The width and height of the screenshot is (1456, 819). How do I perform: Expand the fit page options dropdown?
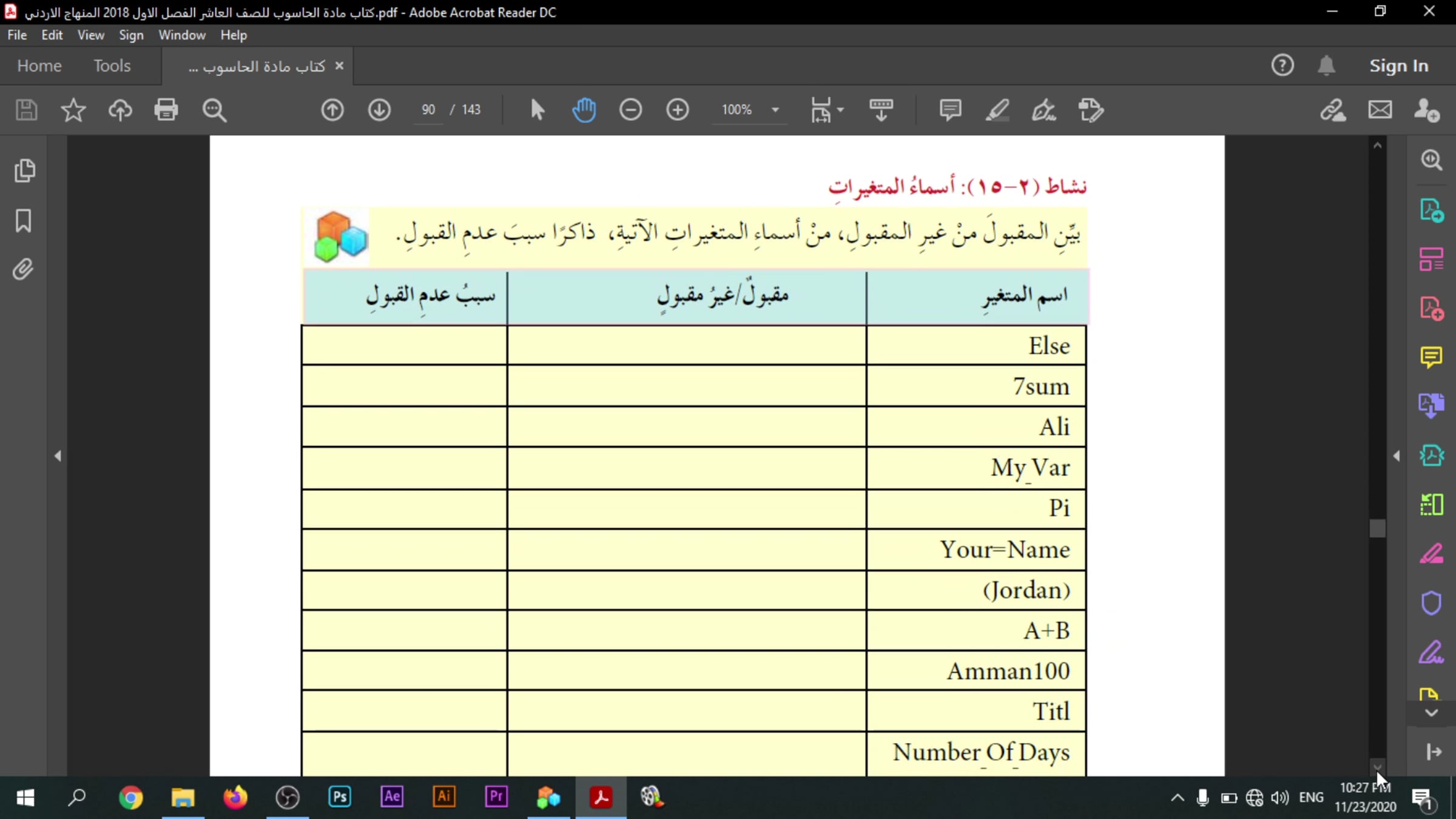coord(841,110)
